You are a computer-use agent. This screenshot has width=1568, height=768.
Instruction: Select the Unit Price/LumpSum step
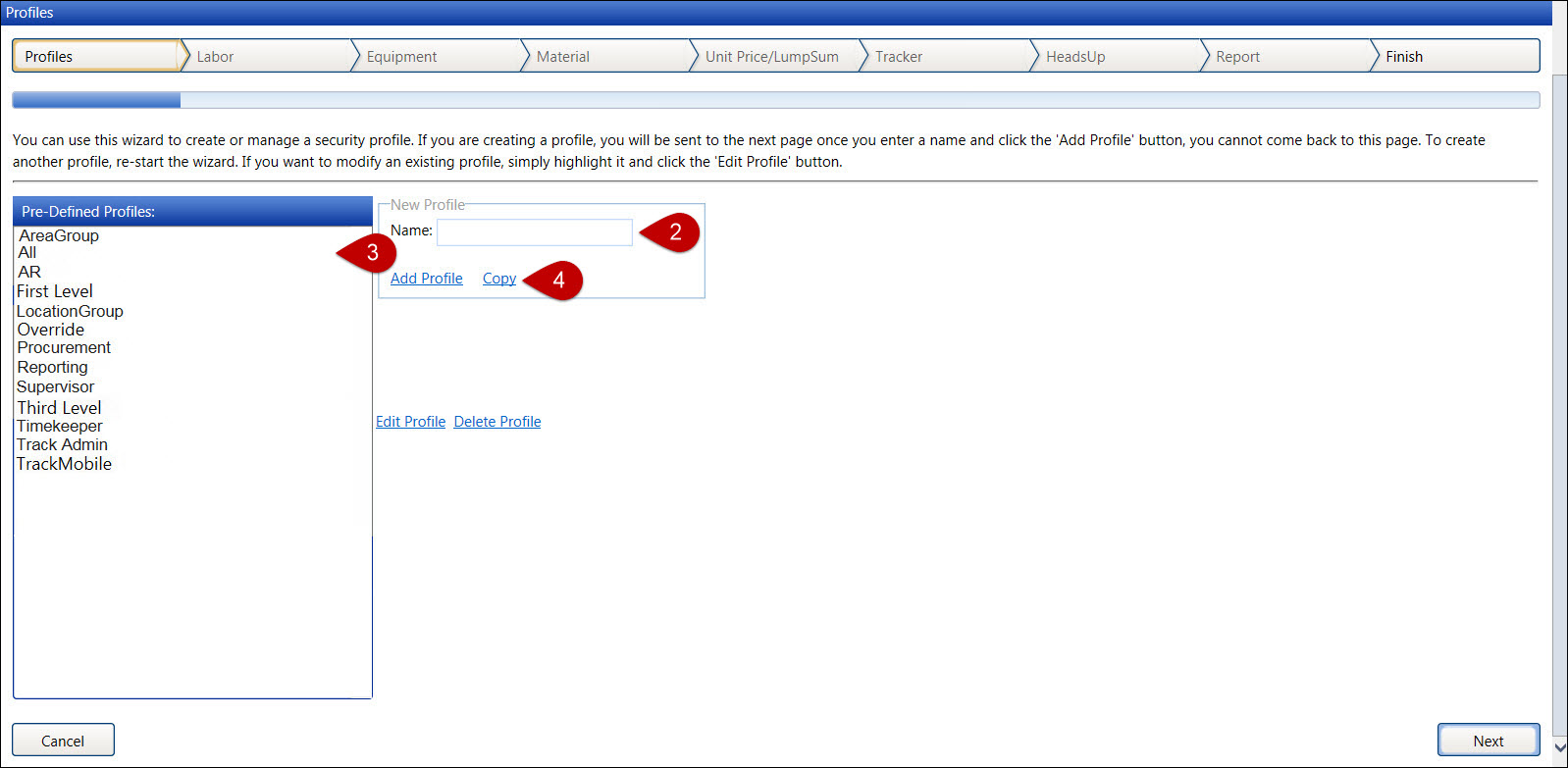coord(771,57)
